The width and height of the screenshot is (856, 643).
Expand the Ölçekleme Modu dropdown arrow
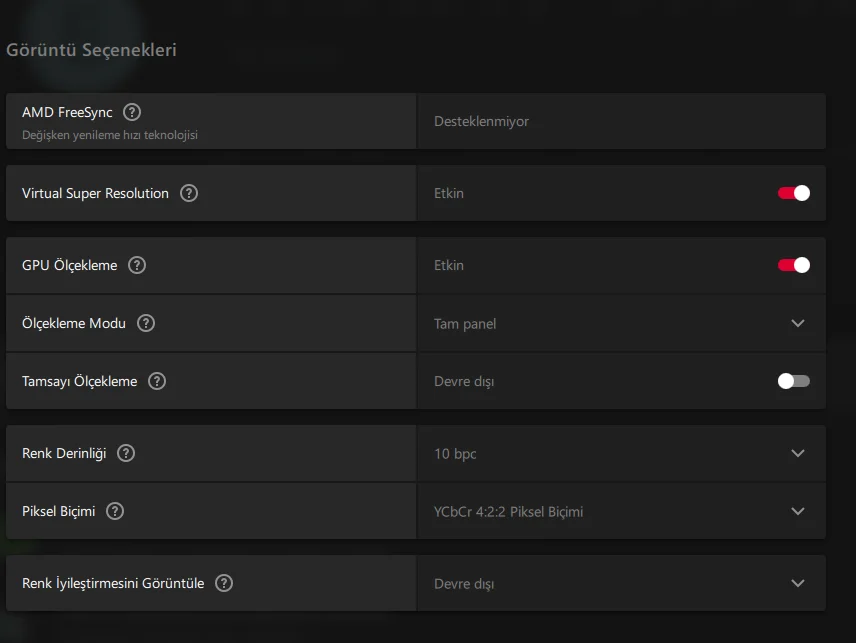tap(798, 323)
